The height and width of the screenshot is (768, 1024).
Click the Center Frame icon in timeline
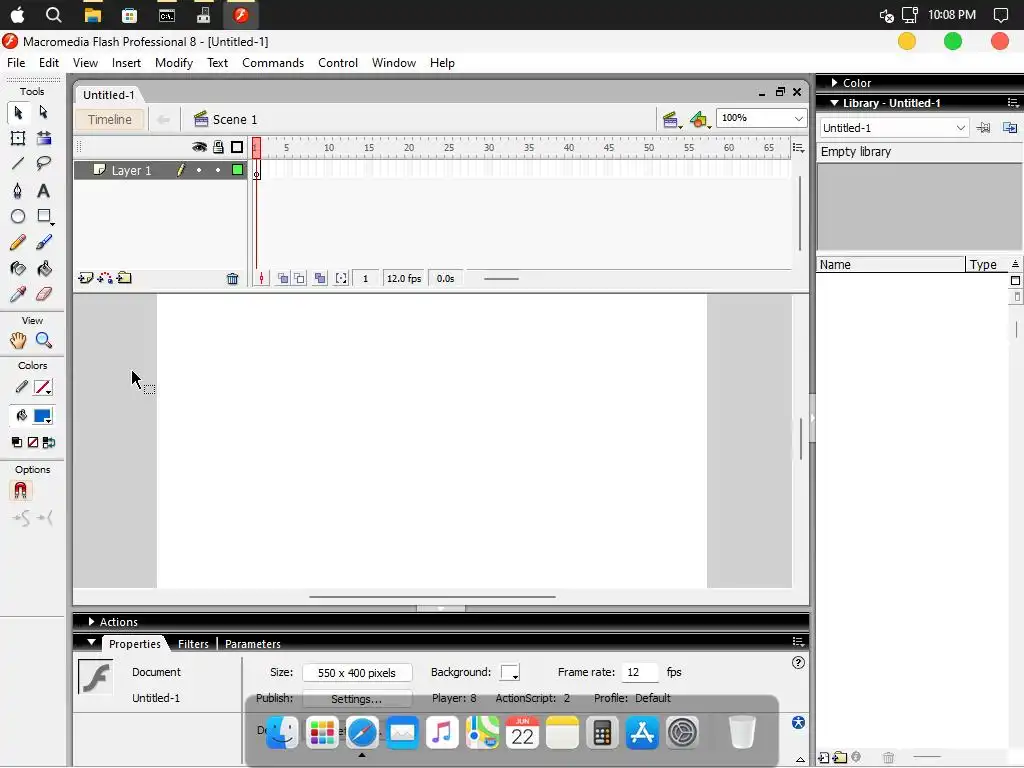(261, 279)
